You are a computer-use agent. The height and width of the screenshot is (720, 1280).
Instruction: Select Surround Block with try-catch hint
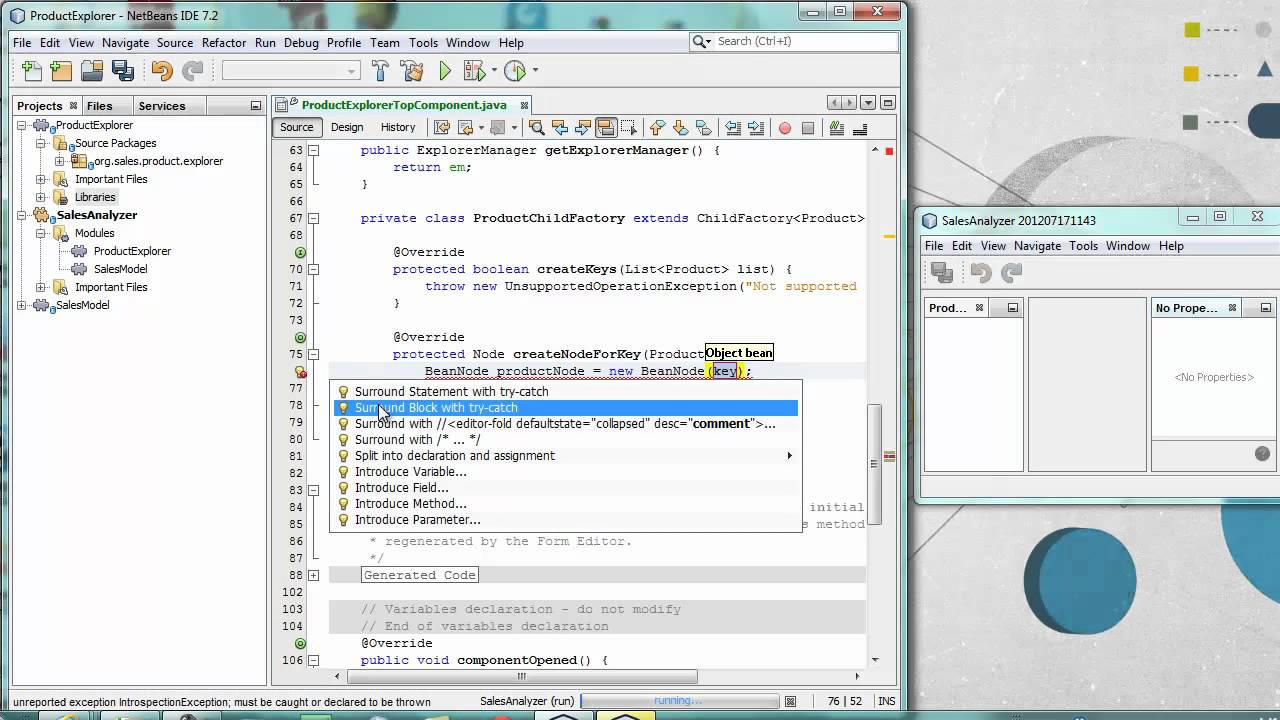pos(565,408)
